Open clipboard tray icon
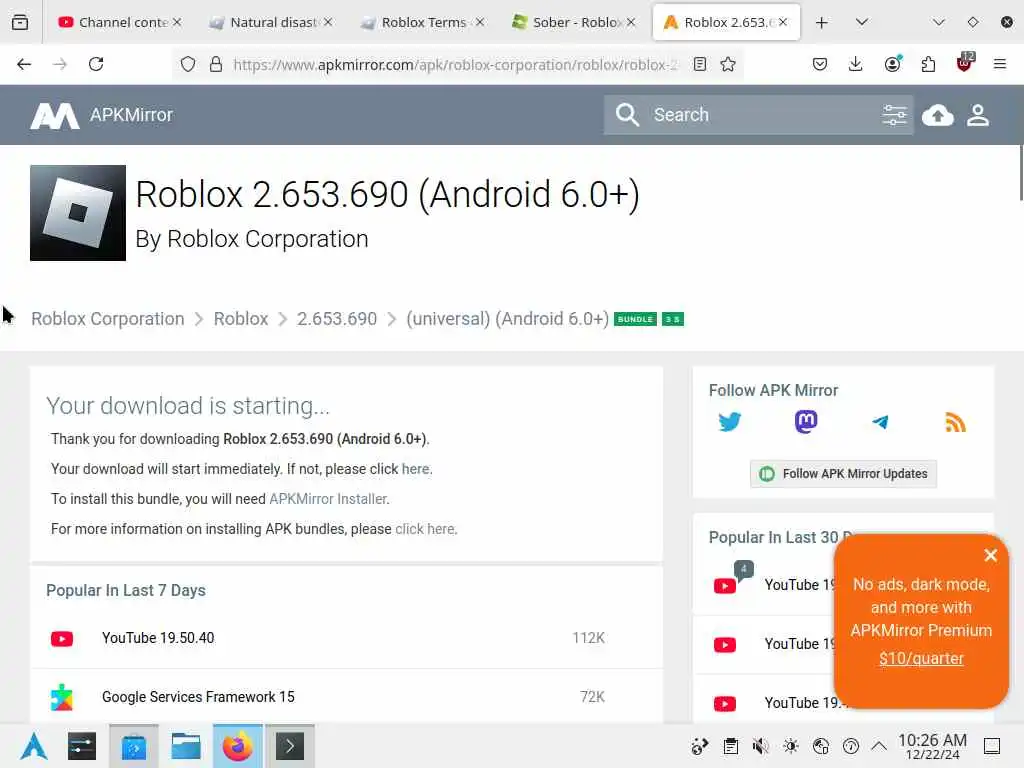 730,746
